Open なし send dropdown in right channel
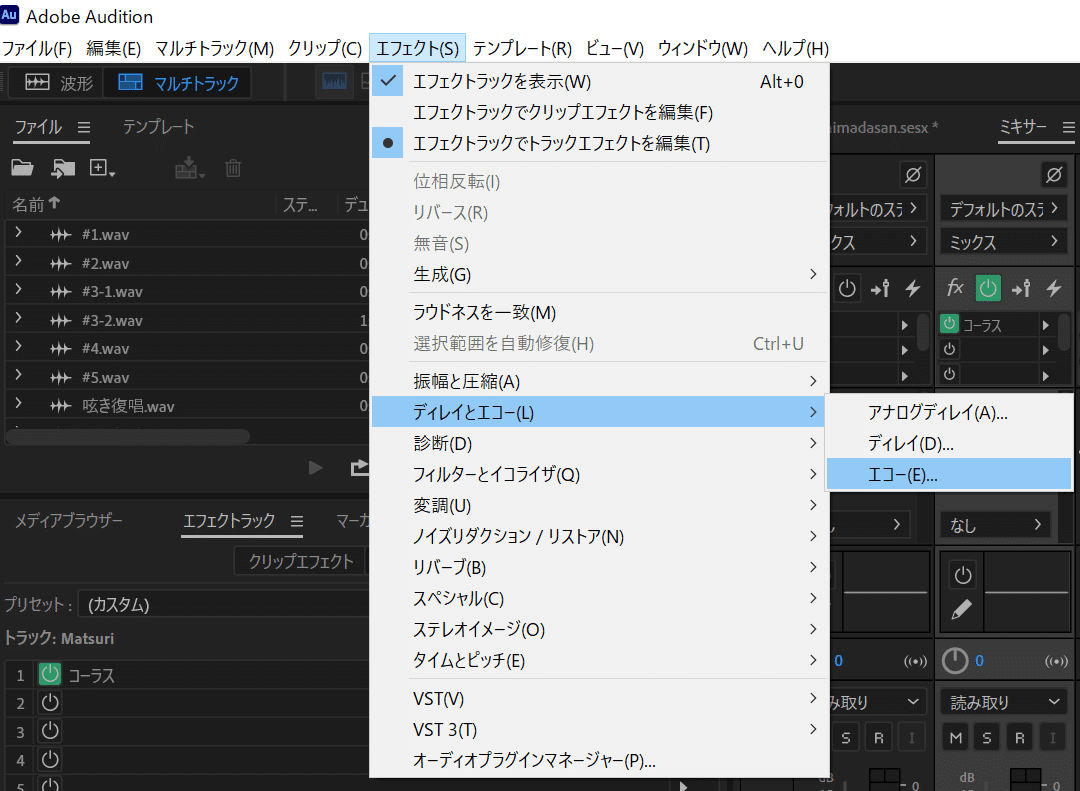 click(x=995, y=525)
